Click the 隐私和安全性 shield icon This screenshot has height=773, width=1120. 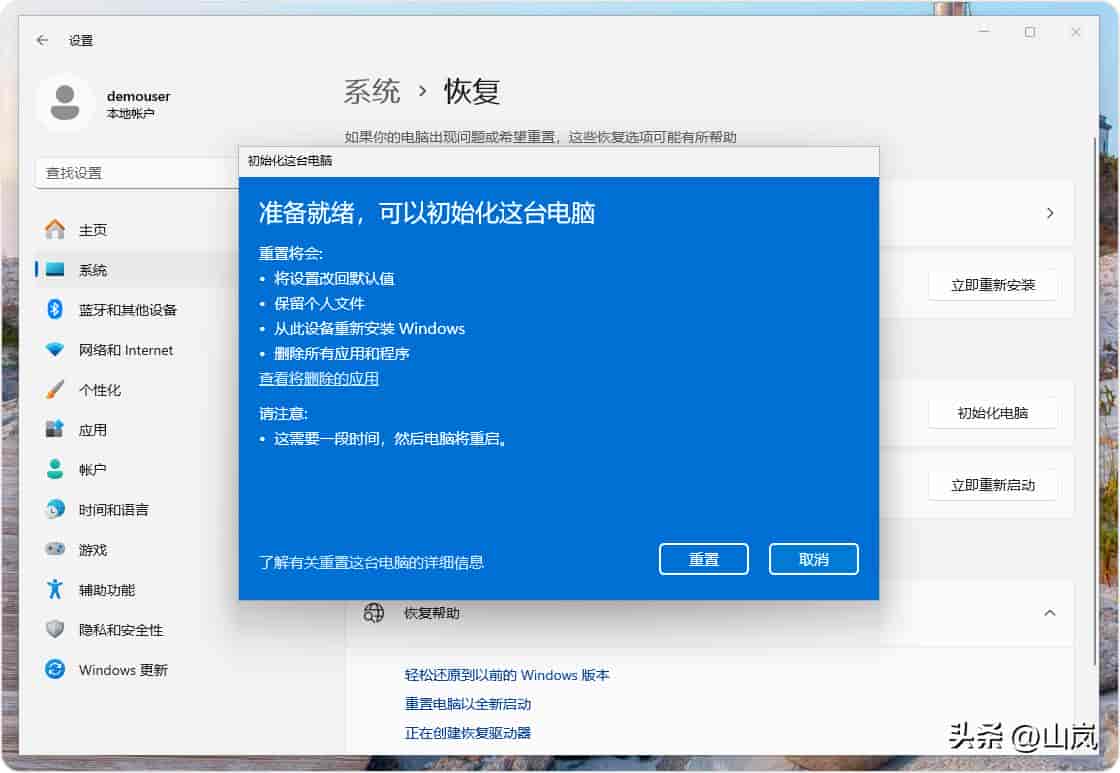tap(55, 629)
